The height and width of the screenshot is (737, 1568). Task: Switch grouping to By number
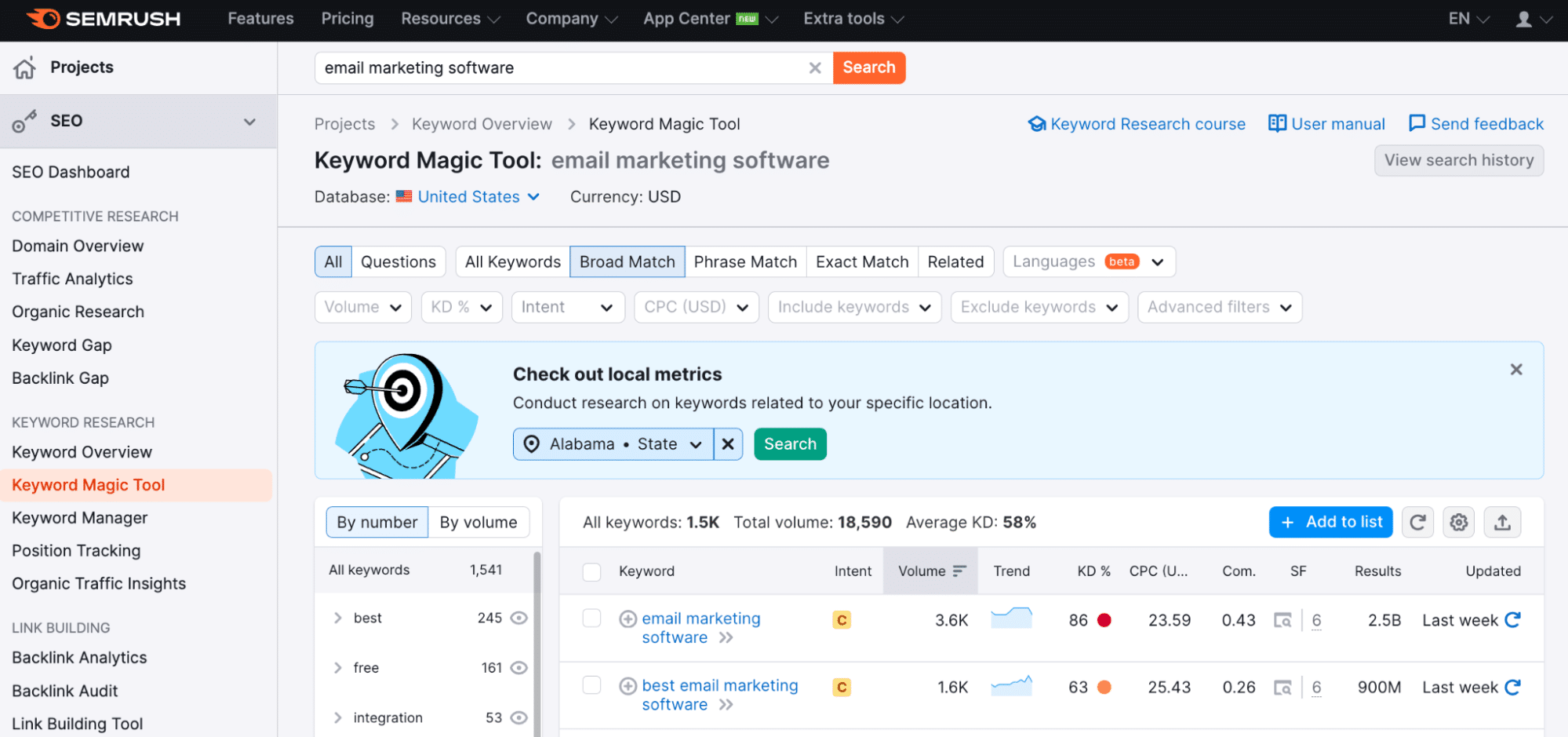tap(377, 523)
